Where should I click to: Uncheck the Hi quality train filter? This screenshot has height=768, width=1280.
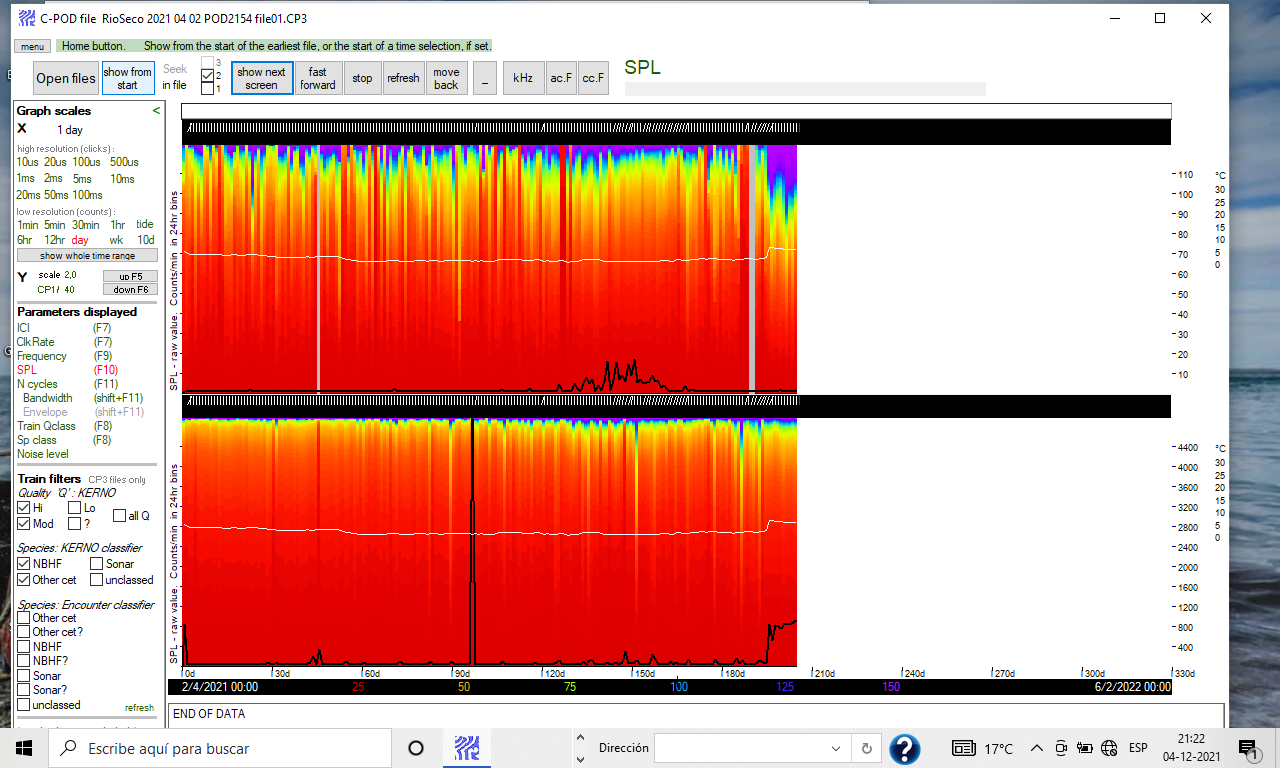tap(23, 508)
